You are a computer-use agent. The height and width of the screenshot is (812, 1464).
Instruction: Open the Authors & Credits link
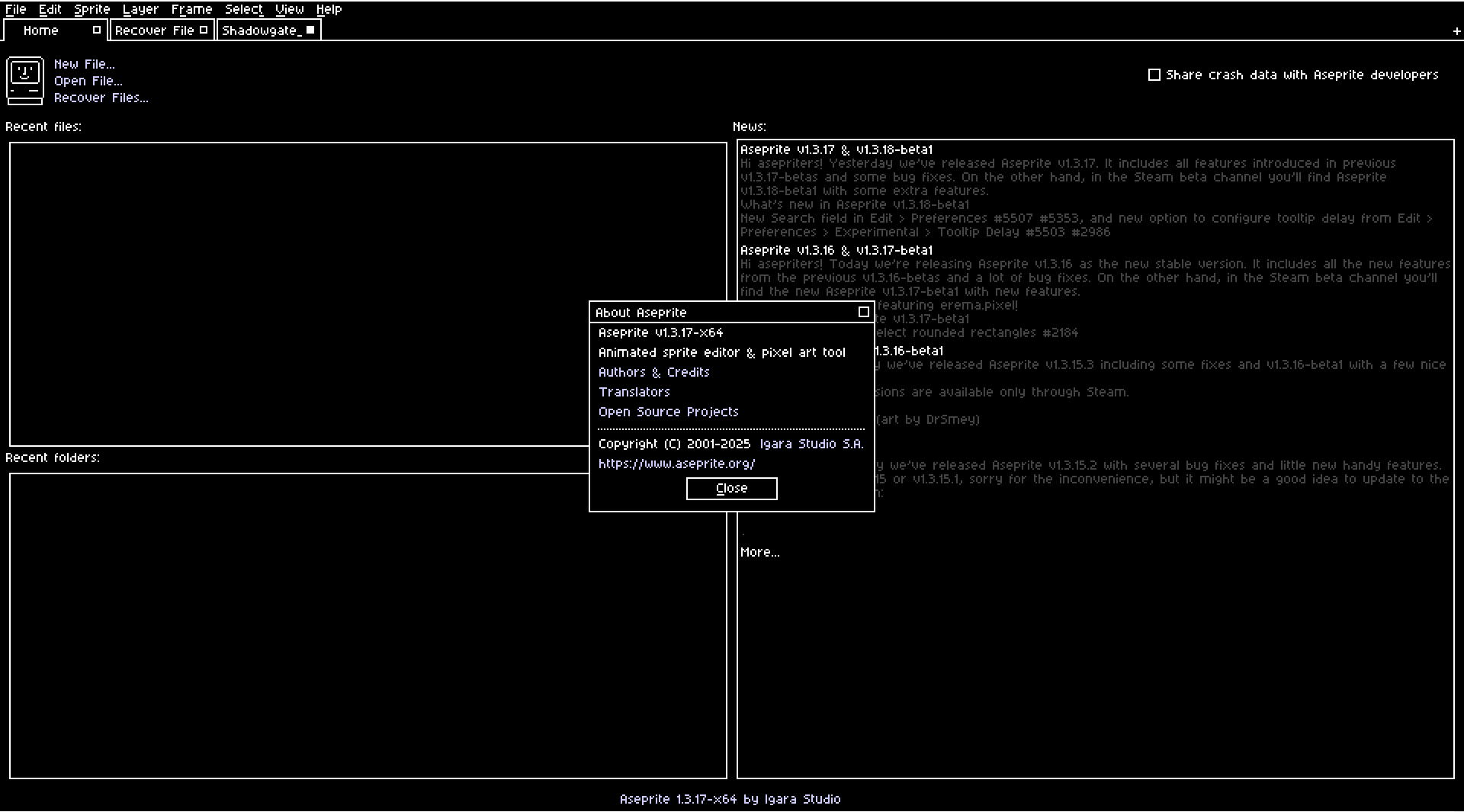coord(654,372)
